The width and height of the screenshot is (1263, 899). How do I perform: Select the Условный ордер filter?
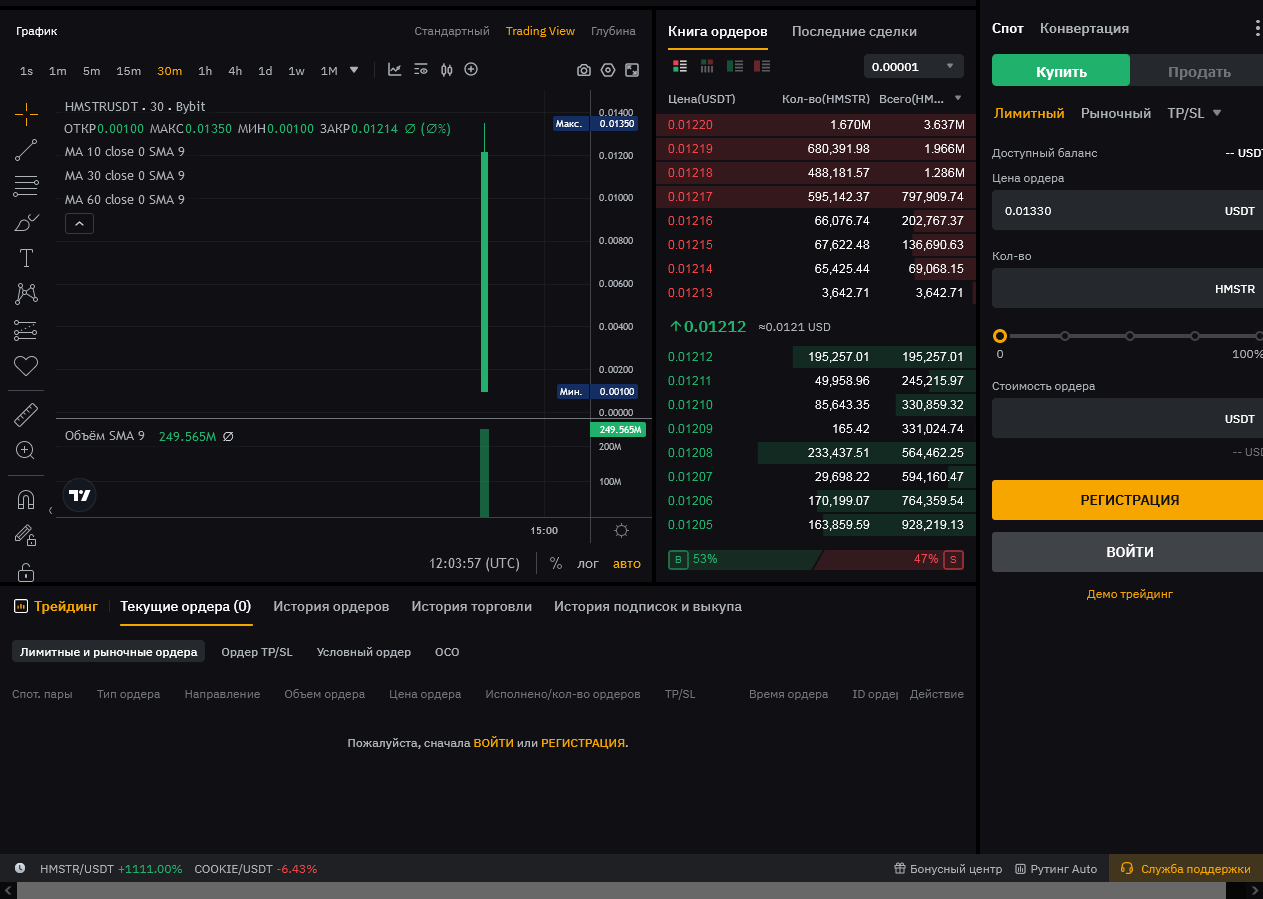tap(364, 652)
